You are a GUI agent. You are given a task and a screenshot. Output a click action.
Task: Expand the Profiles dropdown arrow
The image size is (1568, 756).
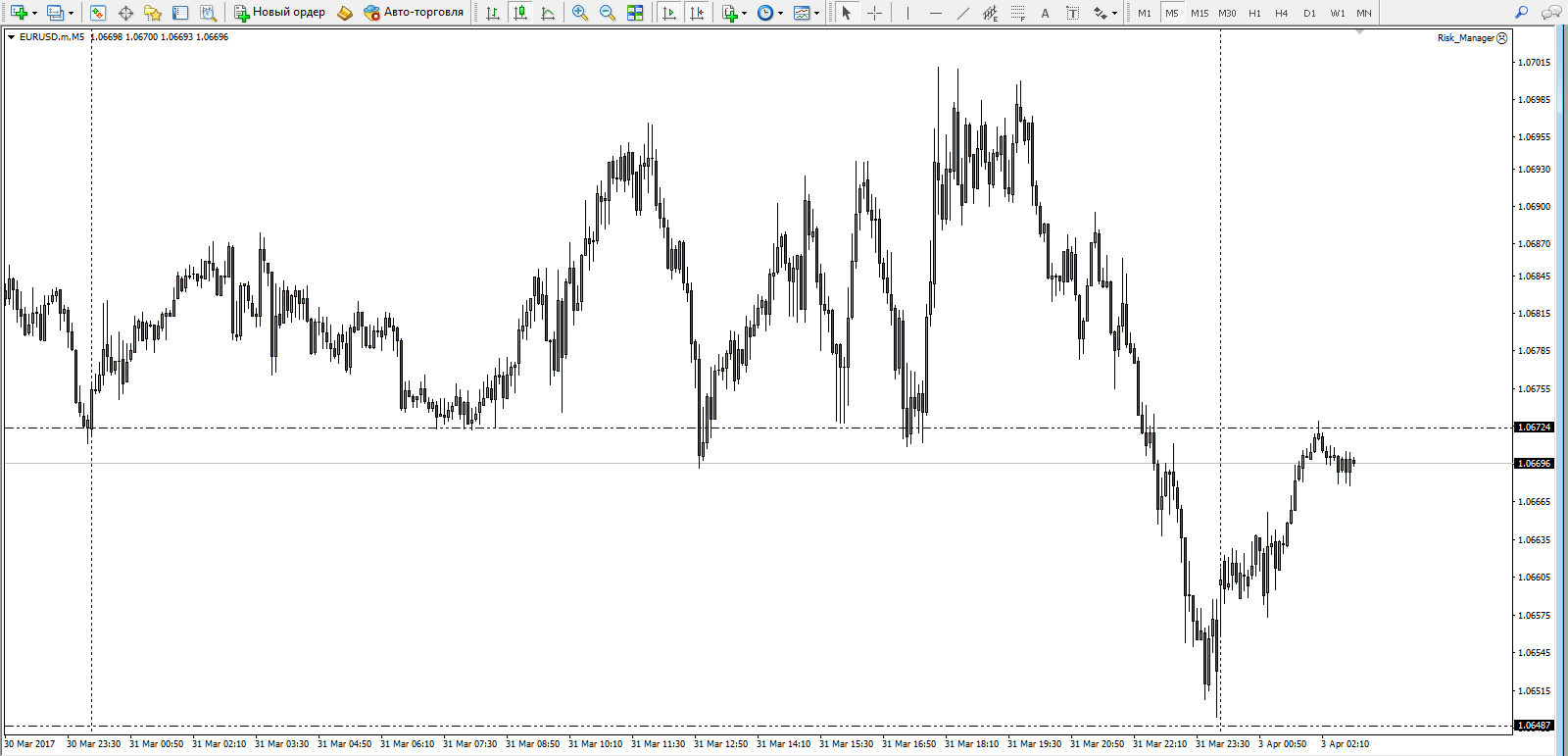pos(71,13)
